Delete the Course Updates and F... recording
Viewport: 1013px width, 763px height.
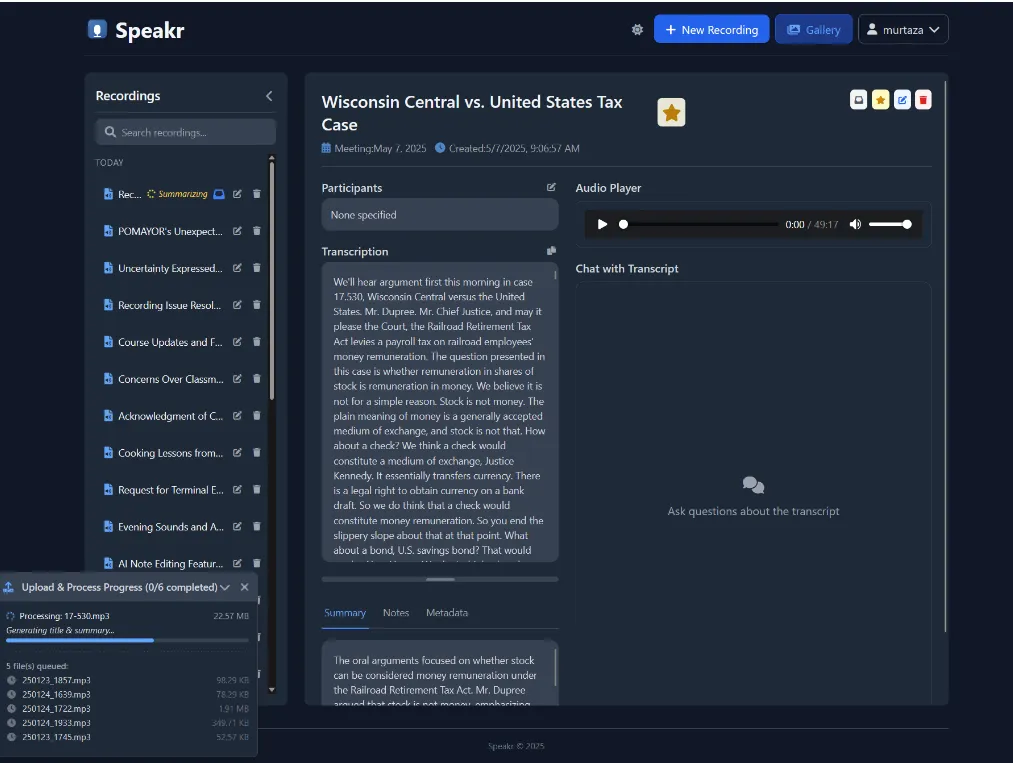tap(256, 341)
